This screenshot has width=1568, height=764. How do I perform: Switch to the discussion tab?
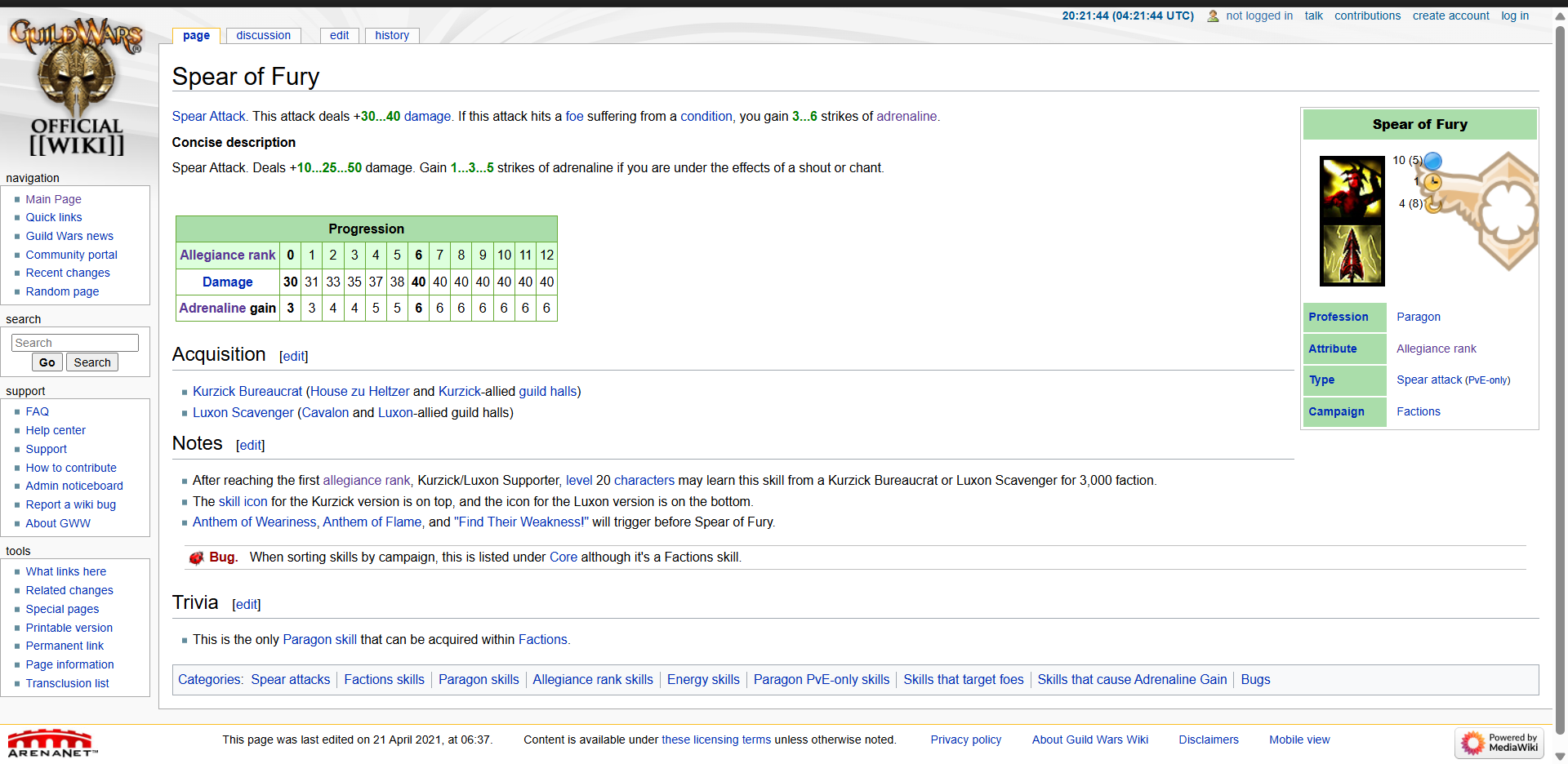[x=263, y=35]
